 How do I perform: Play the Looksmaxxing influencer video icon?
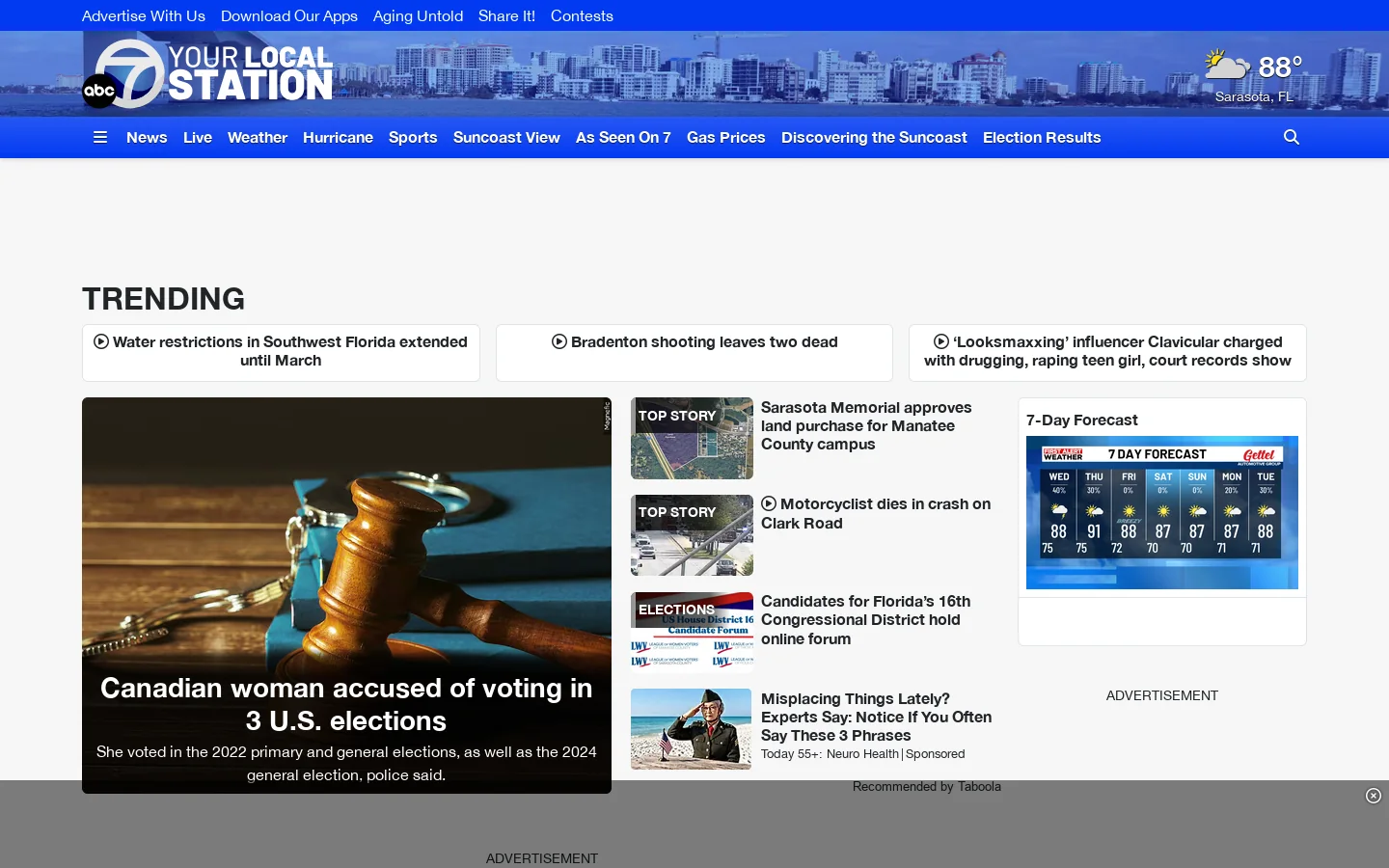pyautogui.click(x=941, y=341)
